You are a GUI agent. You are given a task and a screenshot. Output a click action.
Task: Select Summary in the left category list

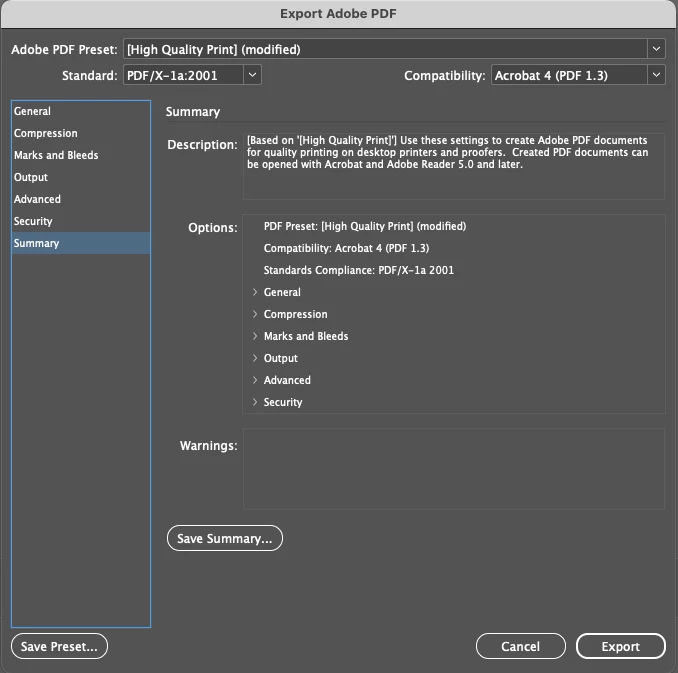click(x=81, y=243)
